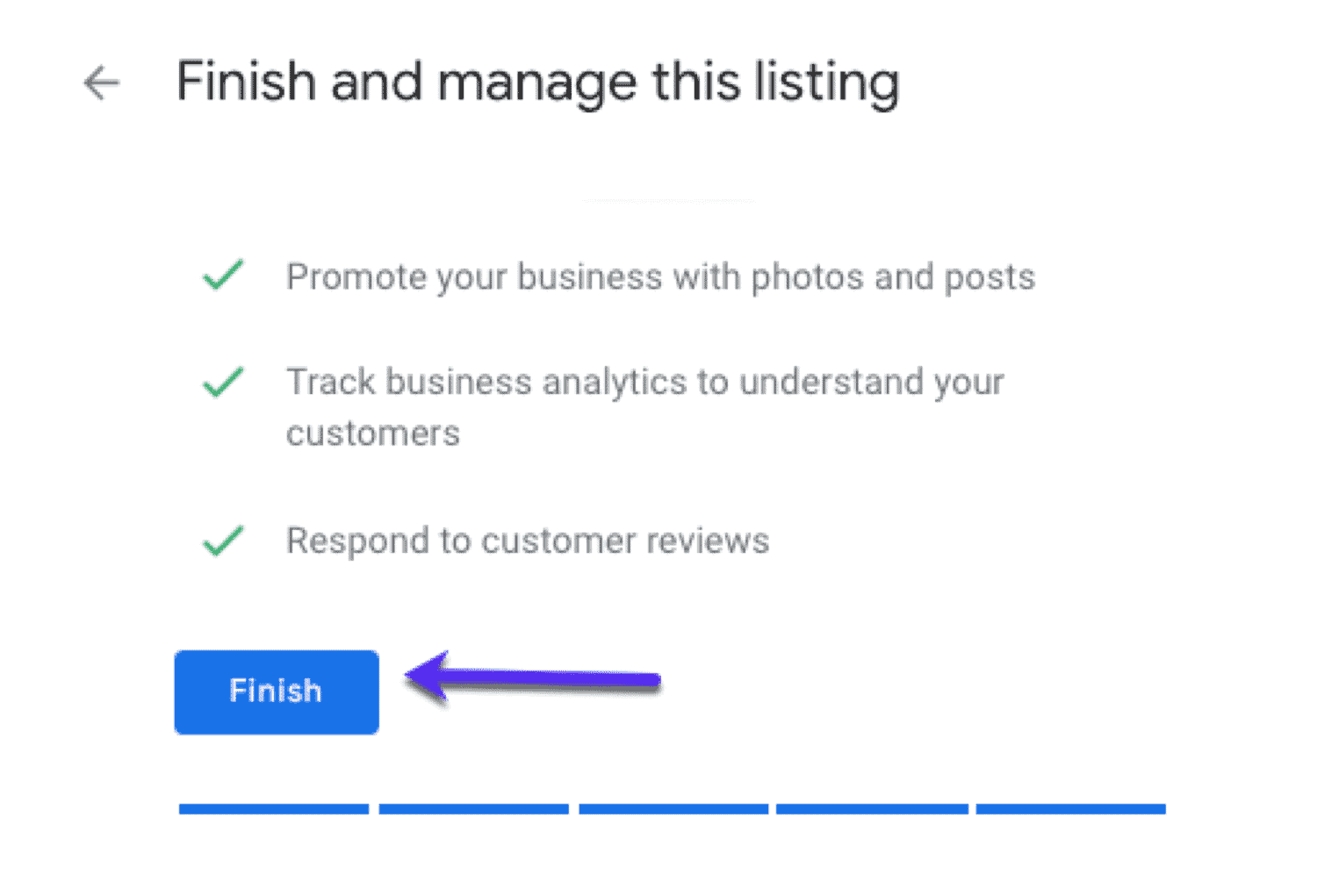Select the first progress bar segment
This screenshot has height=896, width=1317.
(274, 809)
